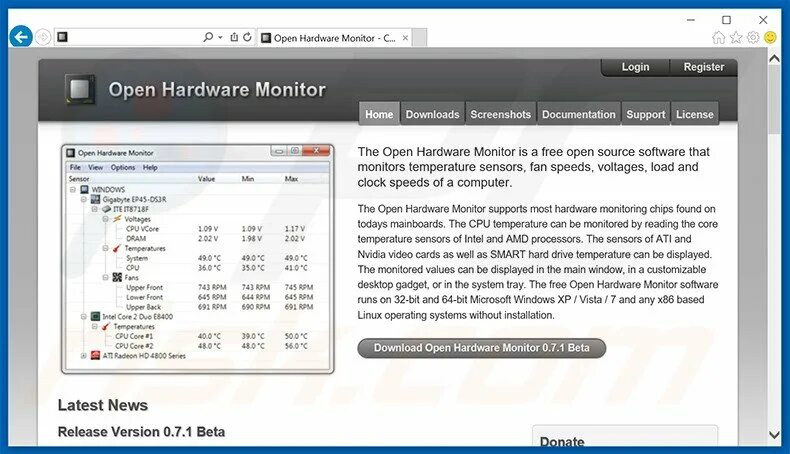
Task: Click the Open Hardware Monitor site title
Action: 217,90
